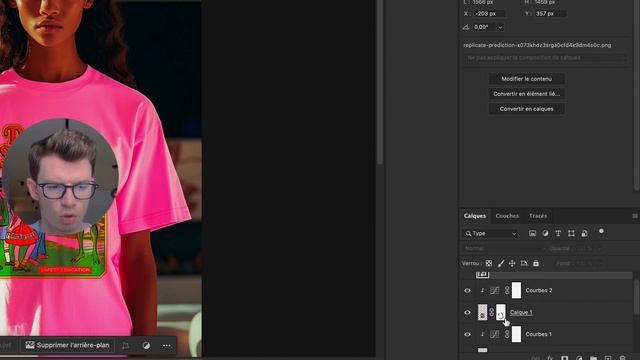Click the Layers panel vertical scrollbar
The width and height of the screenshot is (640, 360).
coord(637,297)
